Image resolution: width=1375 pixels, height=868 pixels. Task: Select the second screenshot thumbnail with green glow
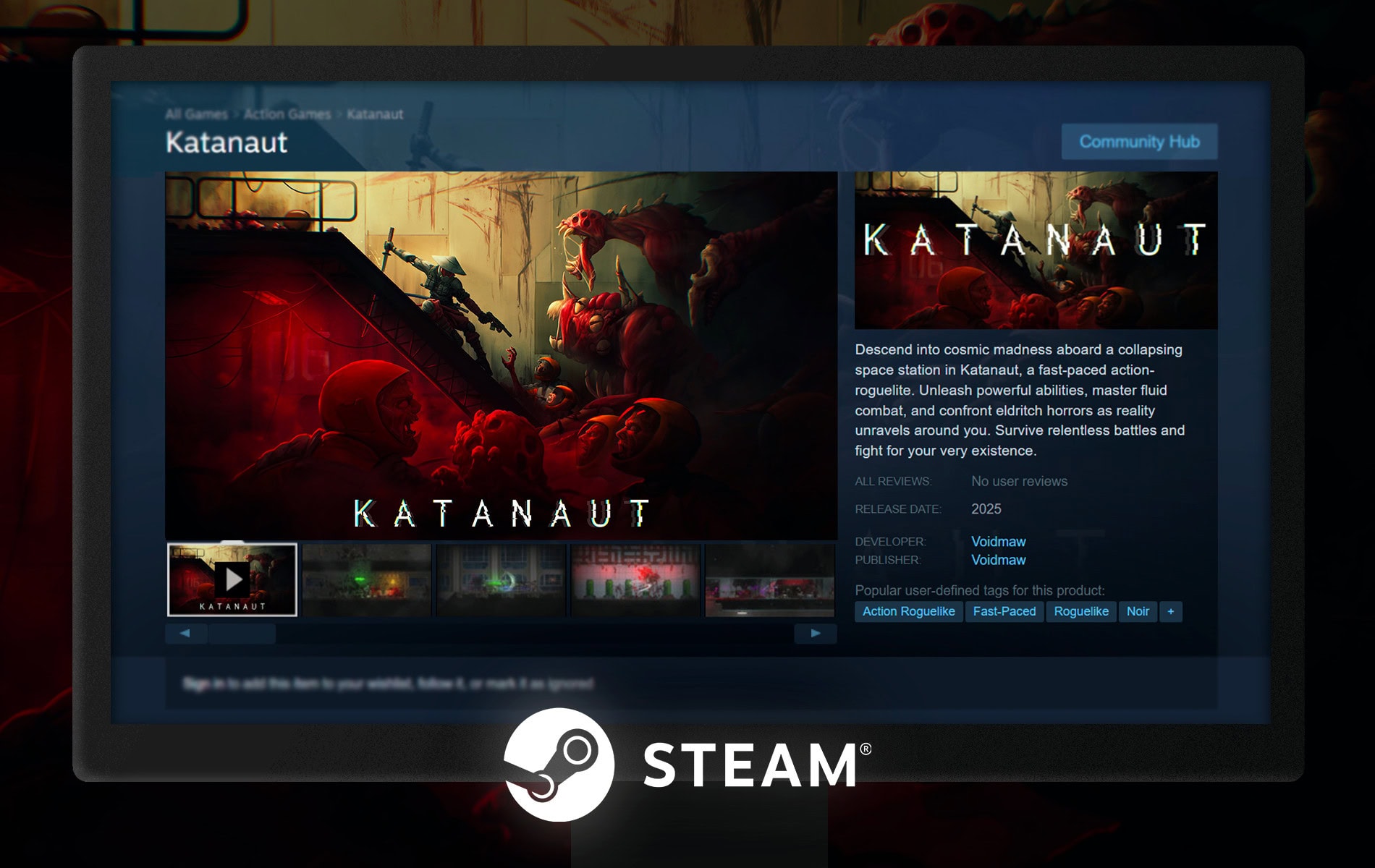point(367,579)
